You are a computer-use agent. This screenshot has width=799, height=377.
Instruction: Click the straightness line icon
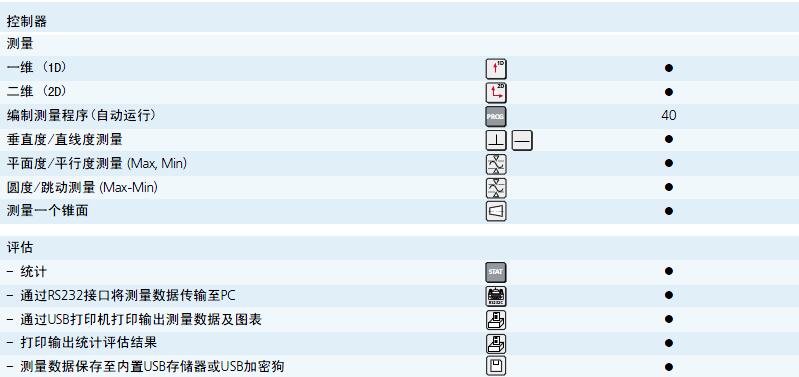[x=522, y=140]
